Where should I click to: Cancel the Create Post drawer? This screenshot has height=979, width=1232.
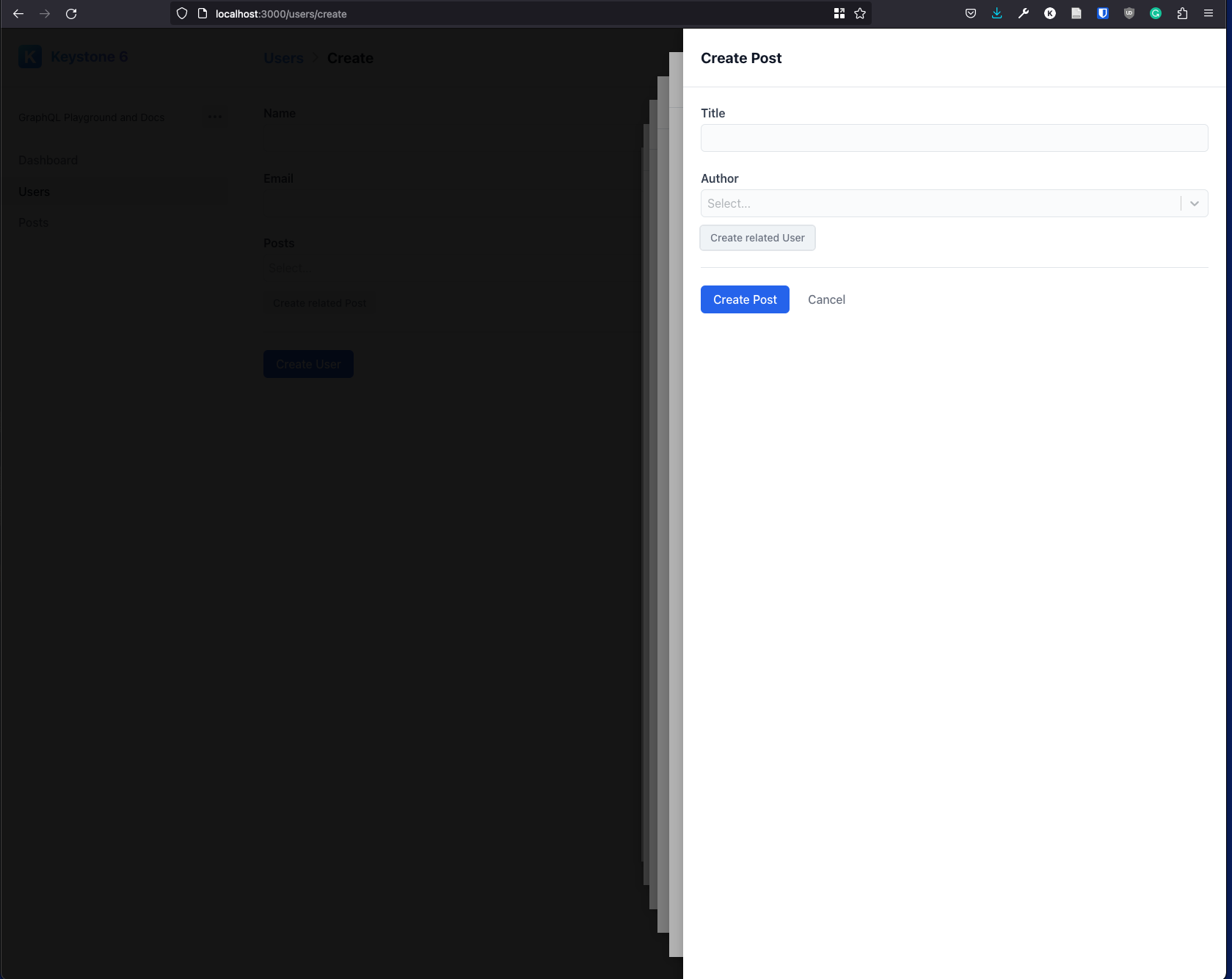click(x=826, y=299)
